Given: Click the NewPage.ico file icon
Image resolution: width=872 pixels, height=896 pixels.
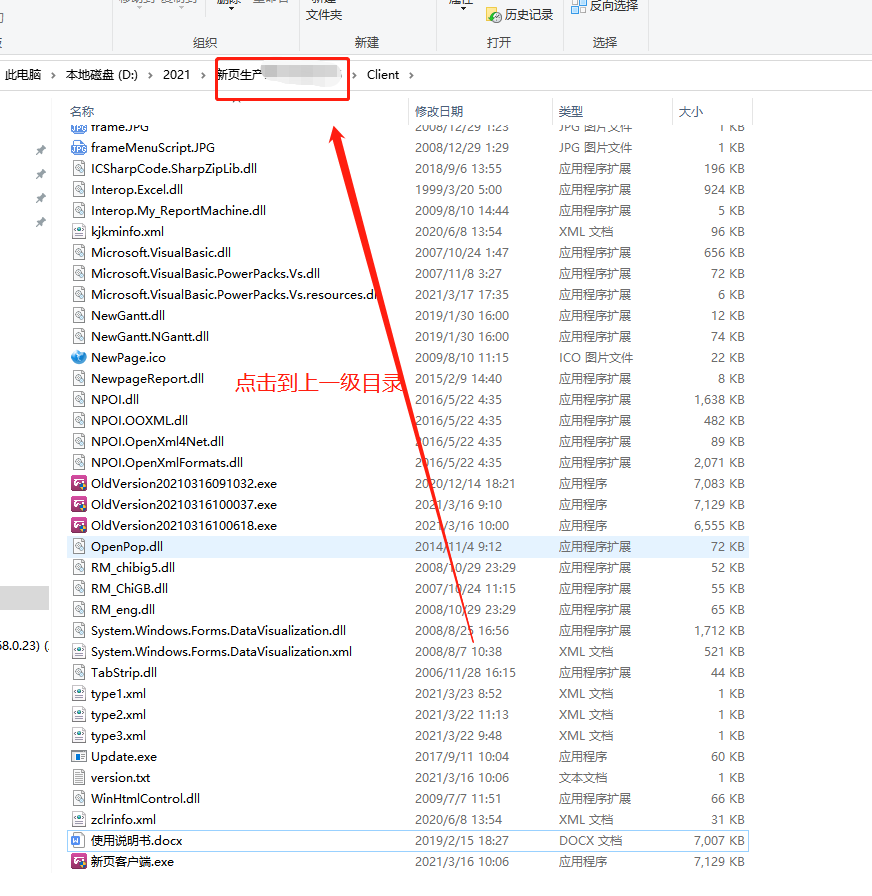Looking at the screenshot, I should 79,357.
